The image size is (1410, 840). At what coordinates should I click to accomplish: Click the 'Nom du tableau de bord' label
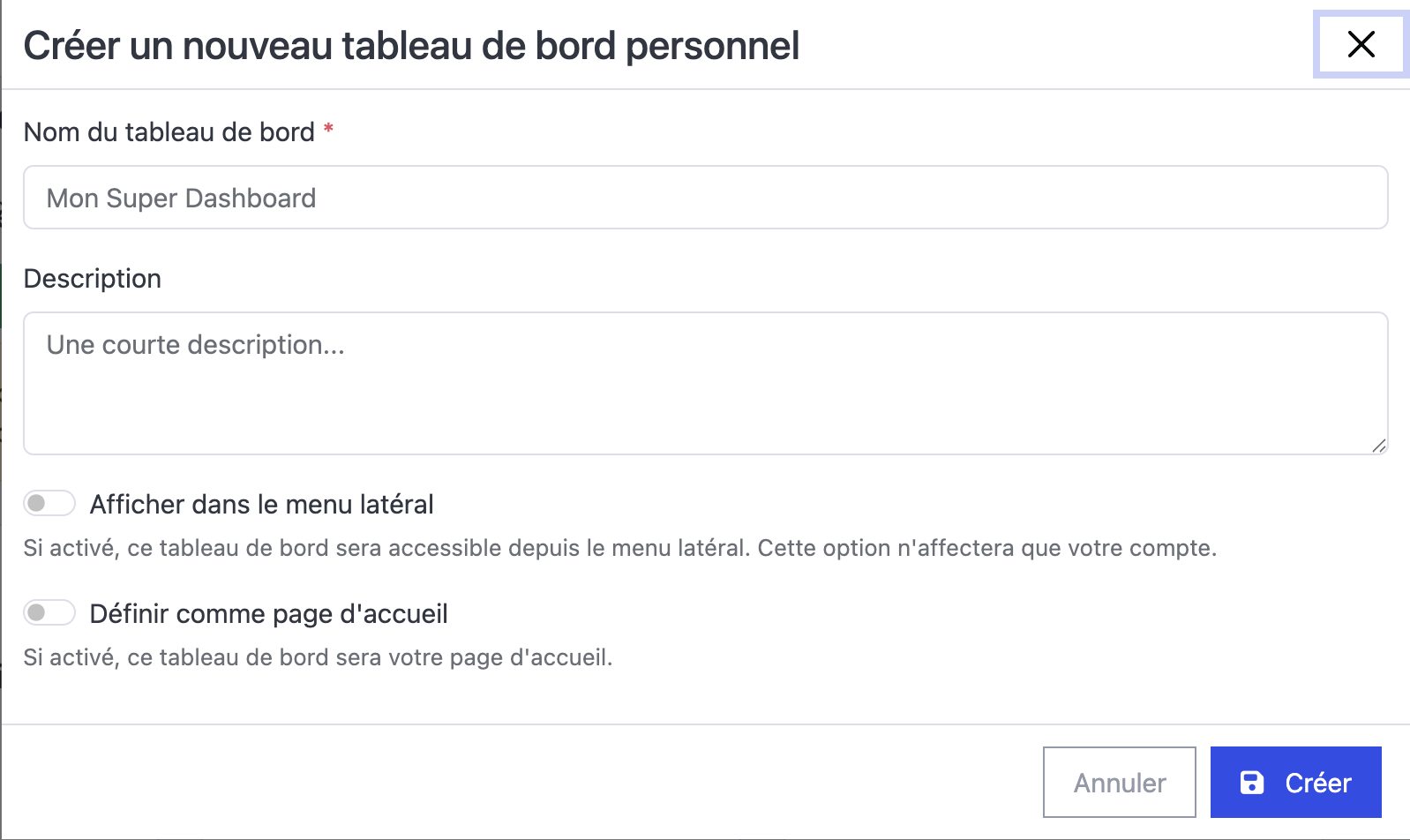[x=169, y=132]
